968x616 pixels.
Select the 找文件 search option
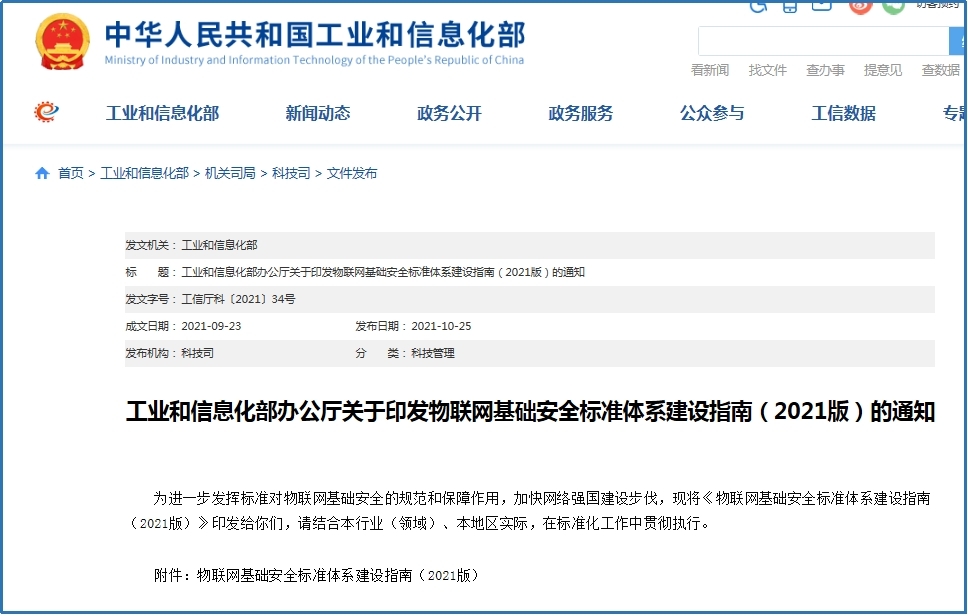coord(767,70)
